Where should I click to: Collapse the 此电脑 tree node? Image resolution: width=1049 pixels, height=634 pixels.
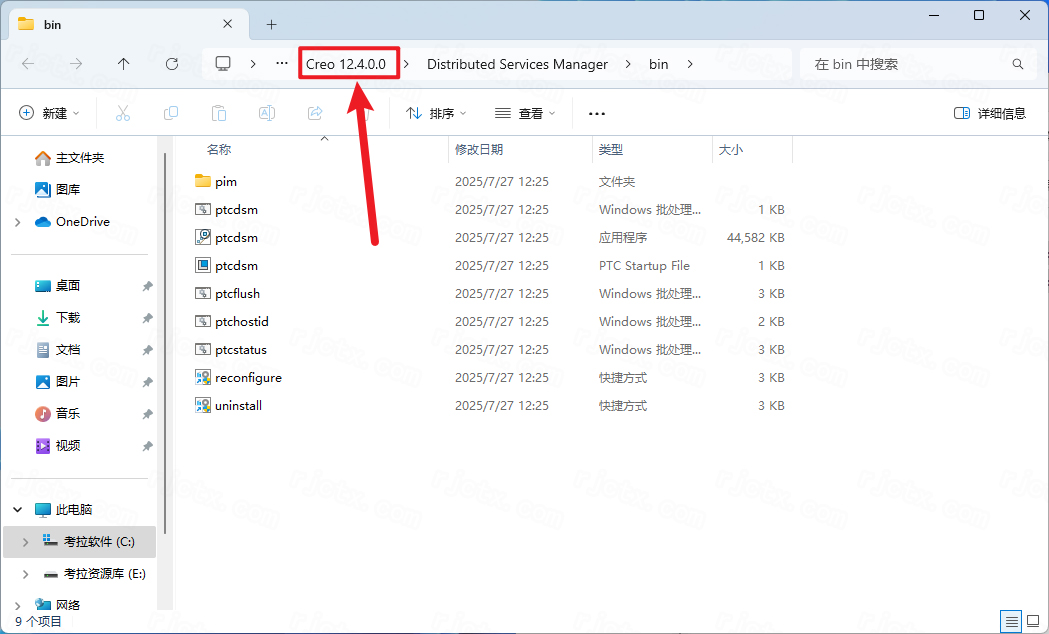tap(18, 510)
